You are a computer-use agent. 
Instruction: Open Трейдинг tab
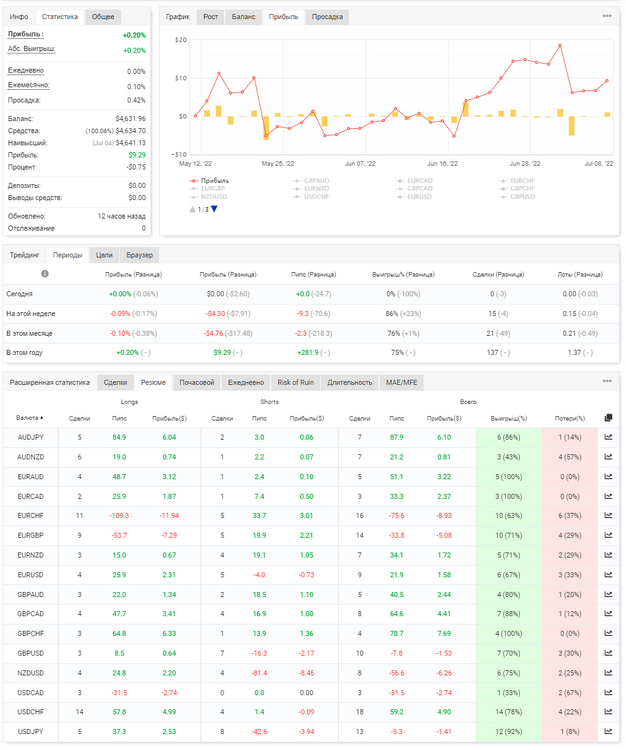pyautogui.click(x=24, y=255)
